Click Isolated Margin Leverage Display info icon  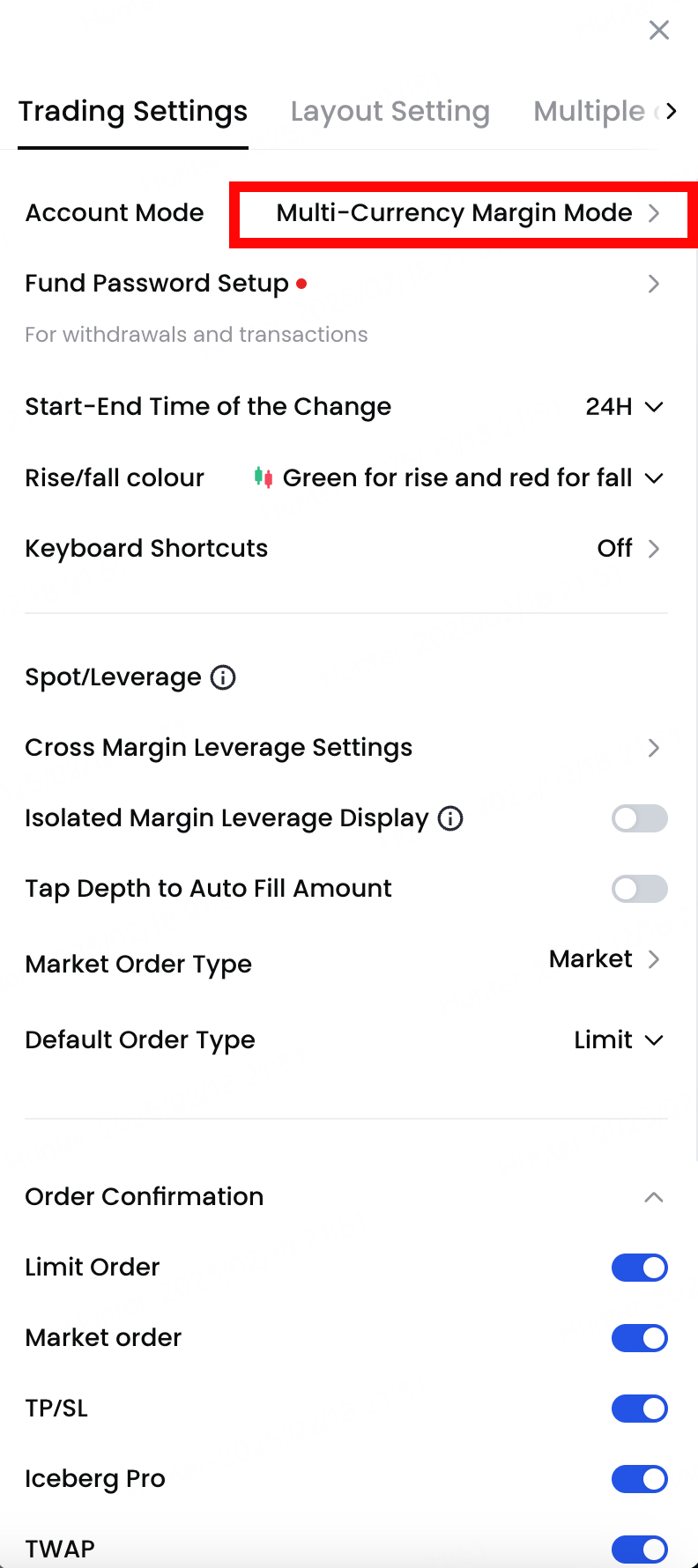click(x=450, y=818)
